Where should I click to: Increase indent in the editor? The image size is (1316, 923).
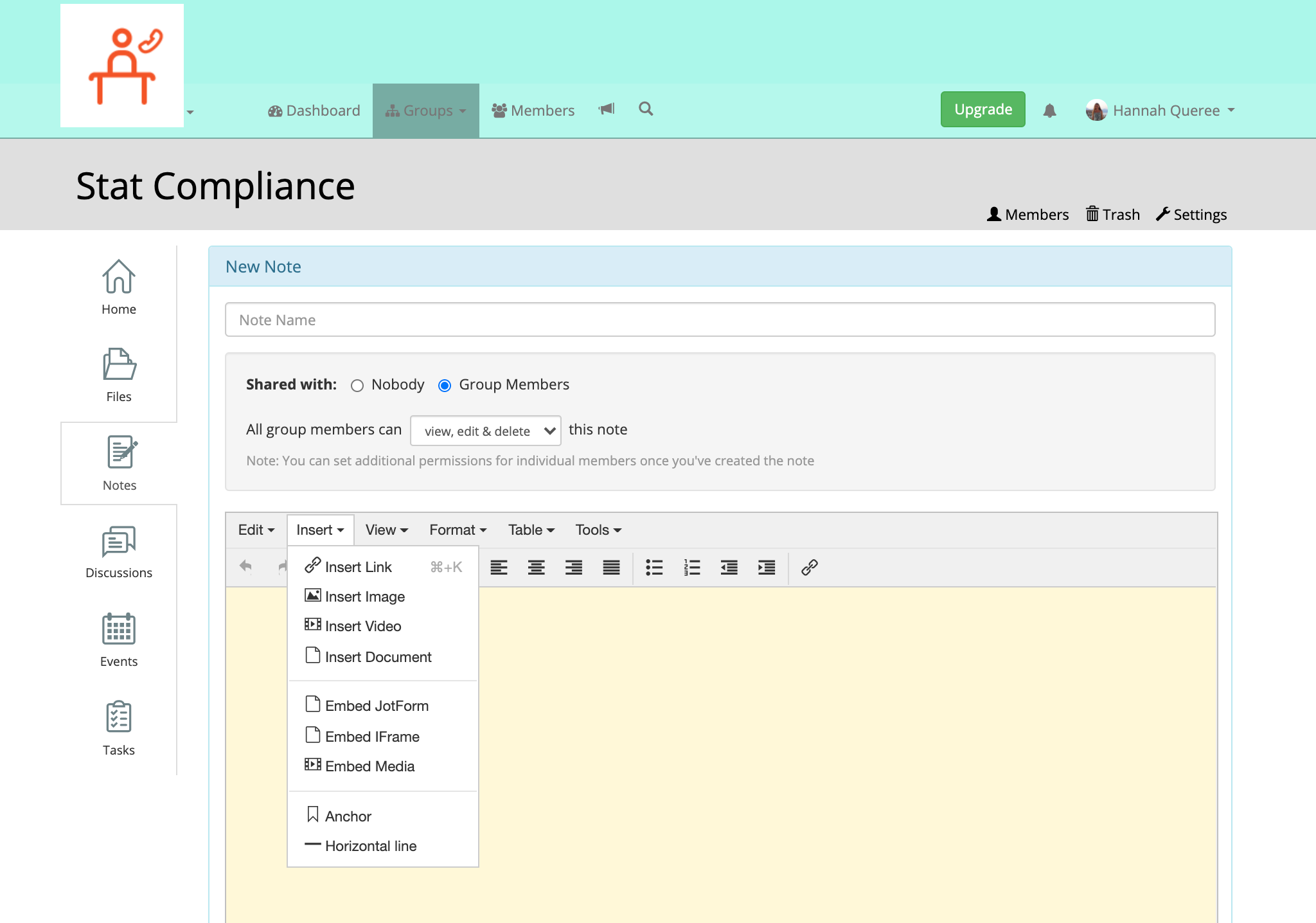766,567
